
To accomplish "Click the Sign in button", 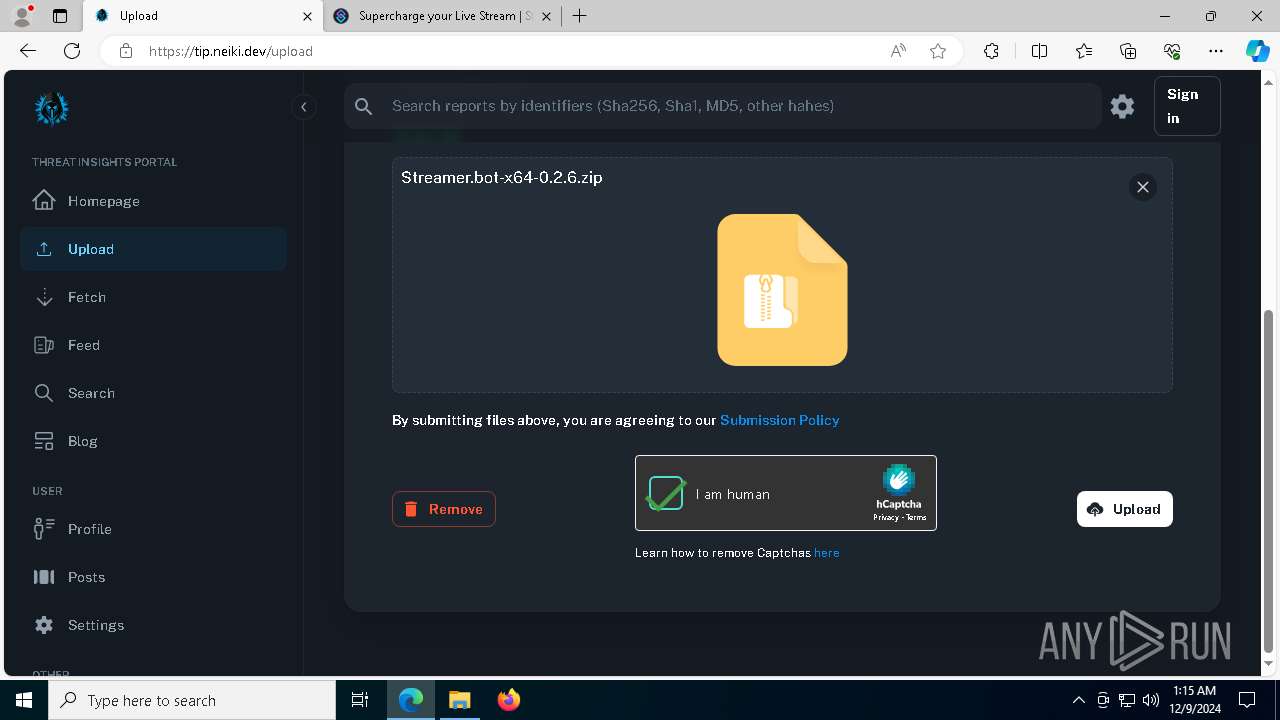I will [x=1187, y=106].
